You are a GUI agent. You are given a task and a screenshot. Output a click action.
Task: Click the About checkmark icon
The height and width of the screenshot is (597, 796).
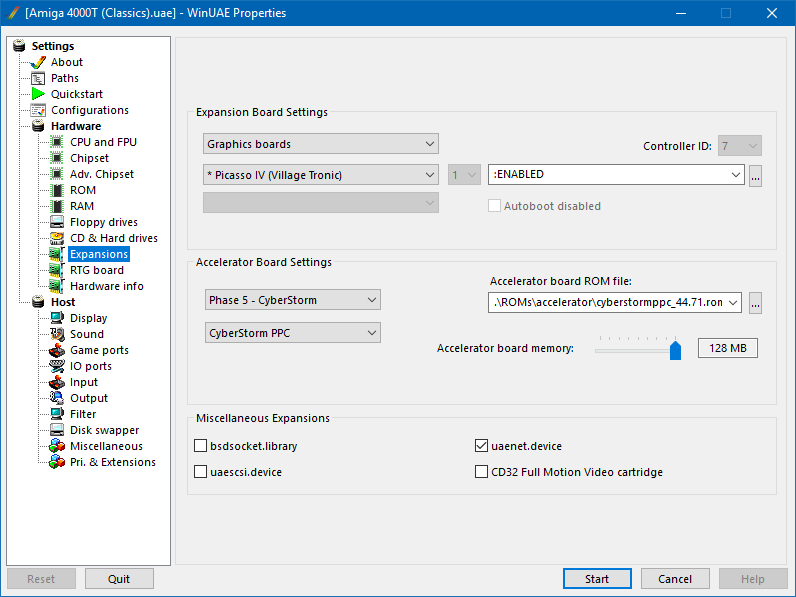pos(38,62)
